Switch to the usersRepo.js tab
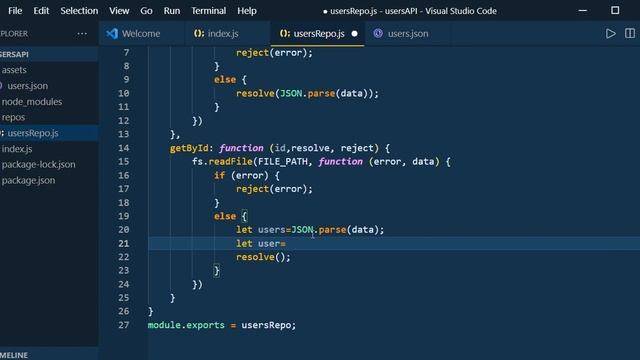The width and height of the screenshot is (640, 360). (x=319, y=33)
